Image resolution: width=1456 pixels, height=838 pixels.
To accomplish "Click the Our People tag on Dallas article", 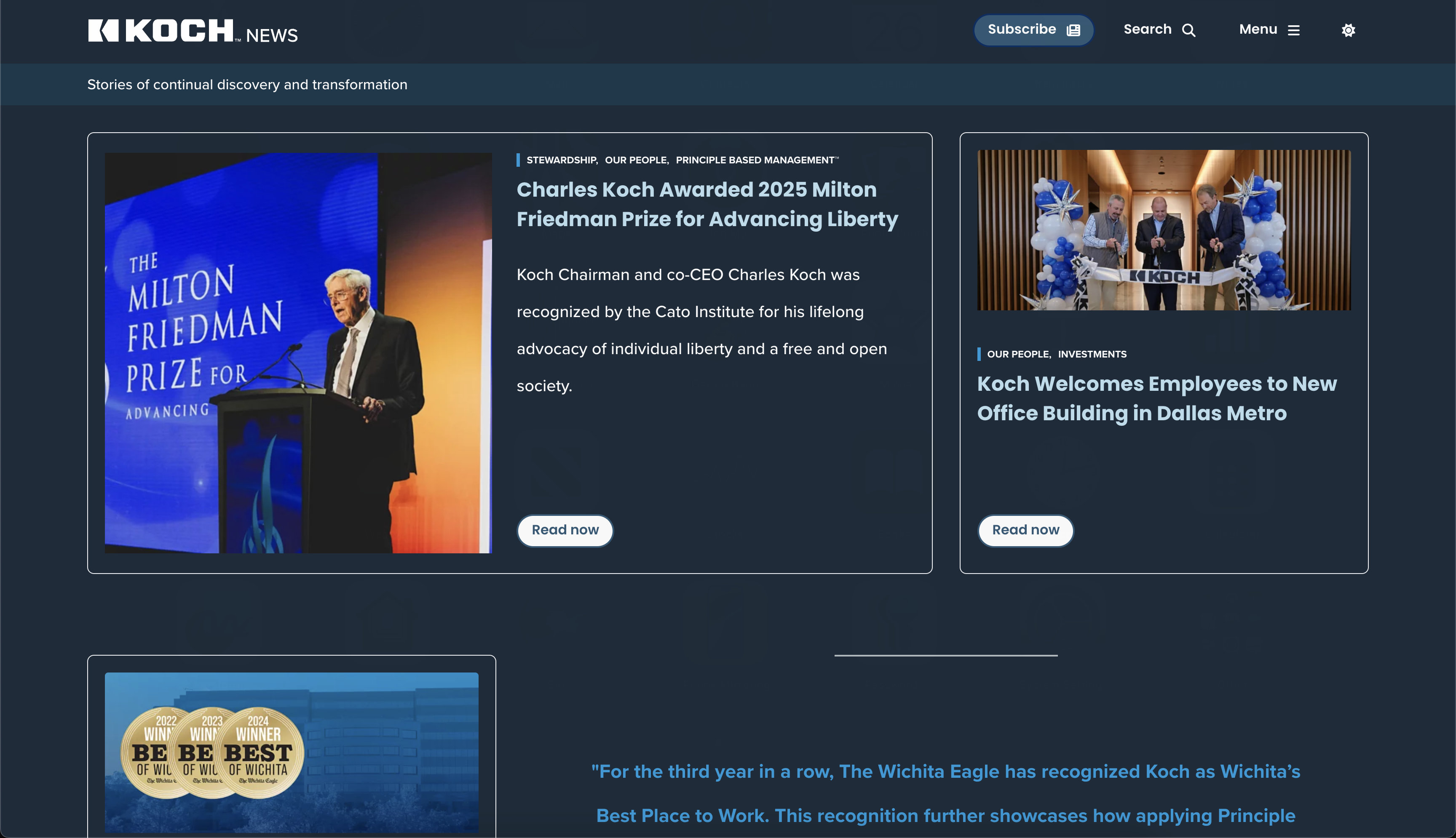I will coord(1018,355).
